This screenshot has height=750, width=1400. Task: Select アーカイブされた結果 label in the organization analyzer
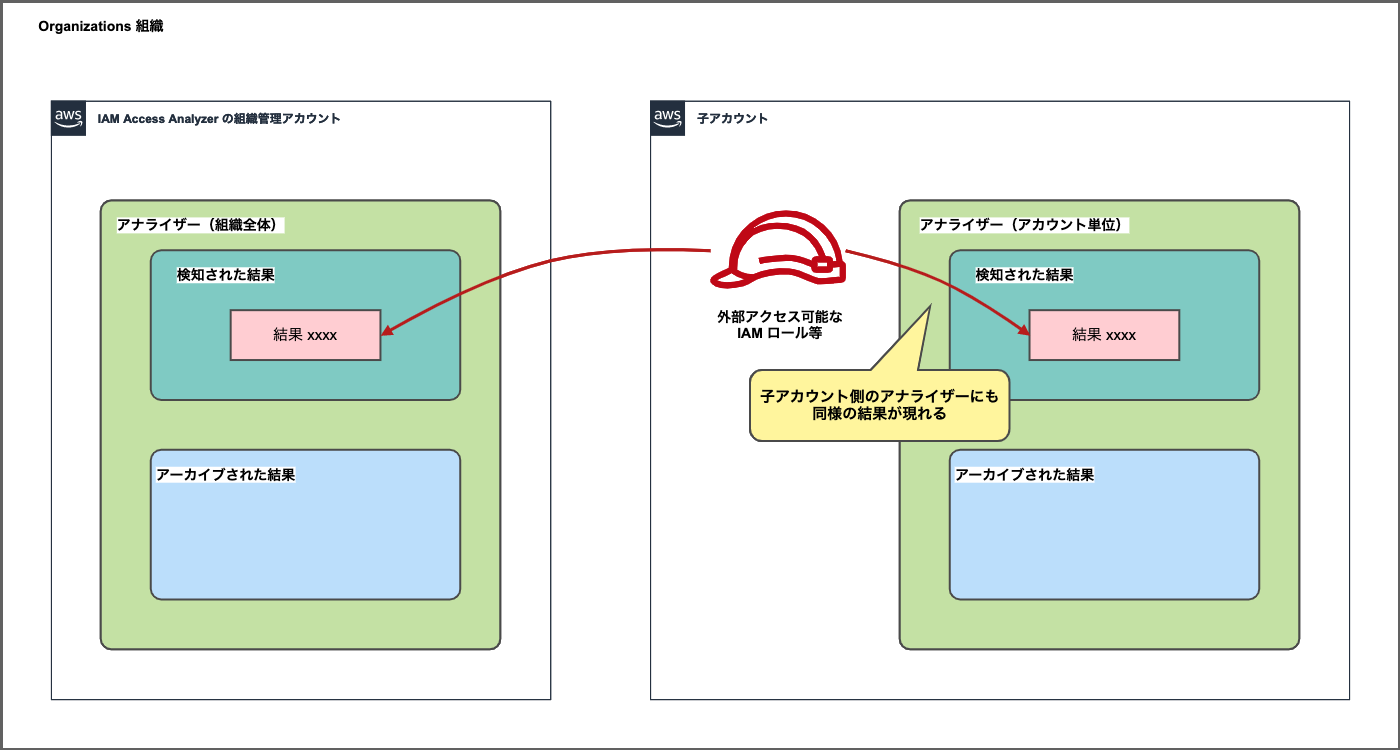226,475
